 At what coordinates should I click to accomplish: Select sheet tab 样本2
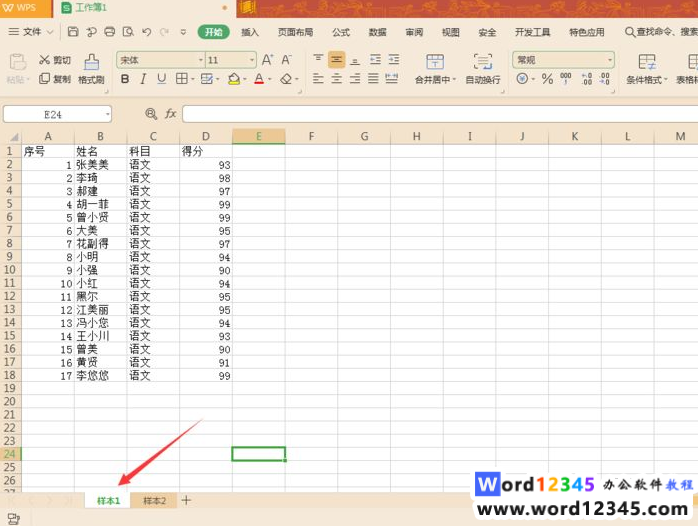(x=154, y=501)
